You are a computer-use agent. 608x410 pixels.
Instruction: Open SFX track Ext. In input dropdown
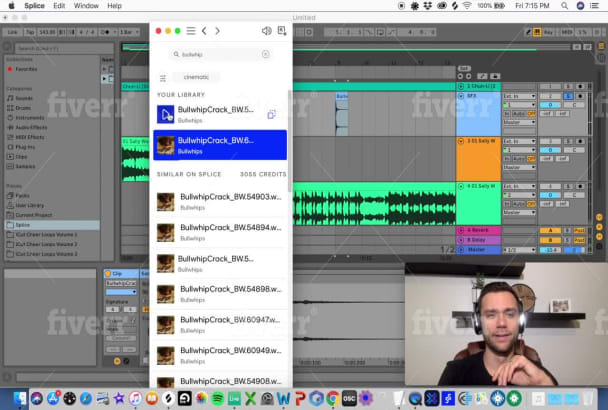[x=520, y=96]
